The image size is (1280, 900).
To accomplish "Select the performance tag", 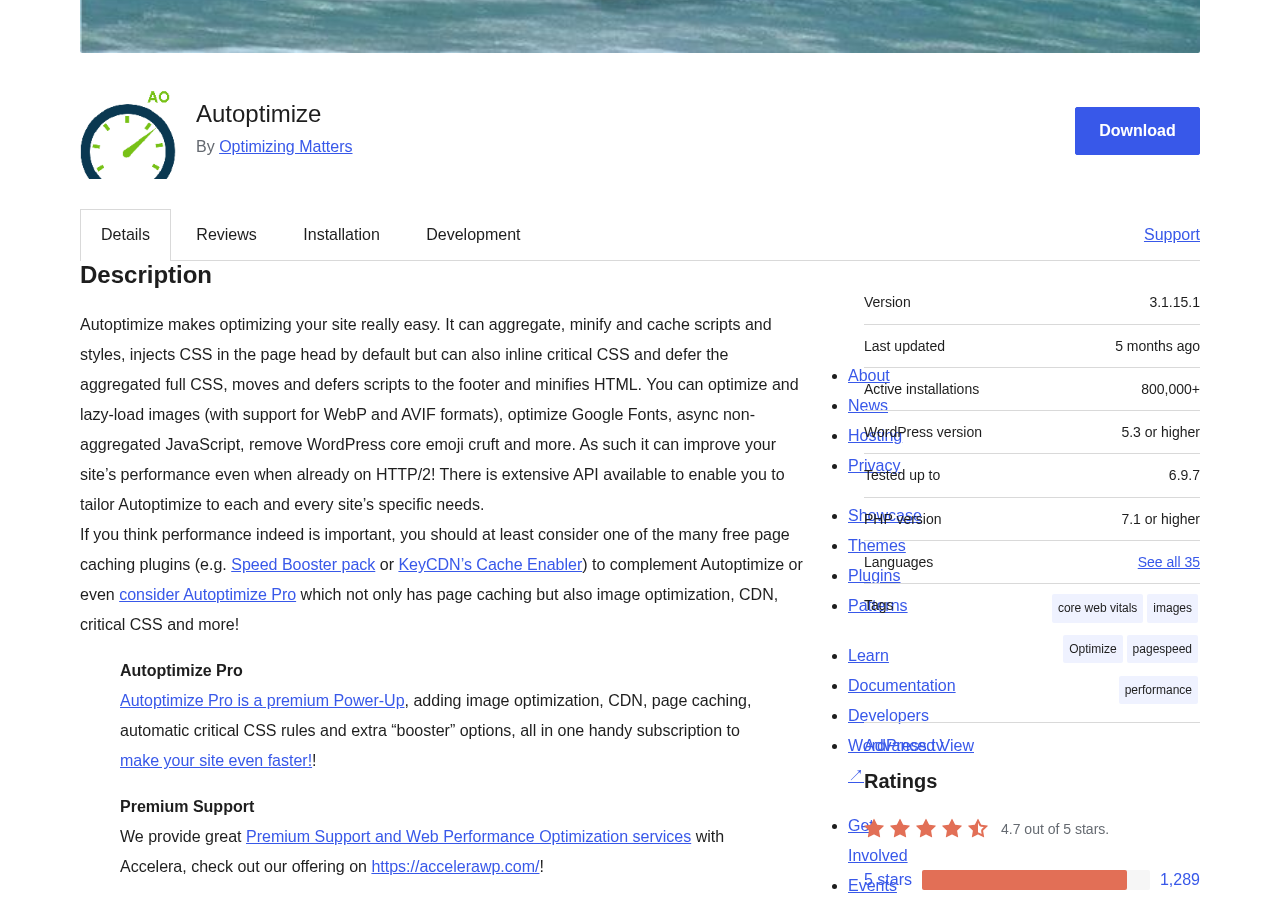I will [x=1158, y=690].
